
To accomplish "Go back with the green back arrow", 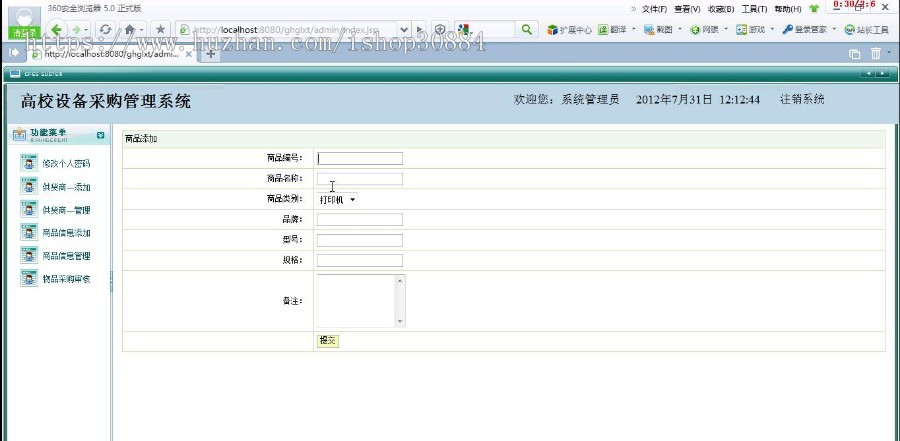I will pyautogui.click(x=56, y=29).
